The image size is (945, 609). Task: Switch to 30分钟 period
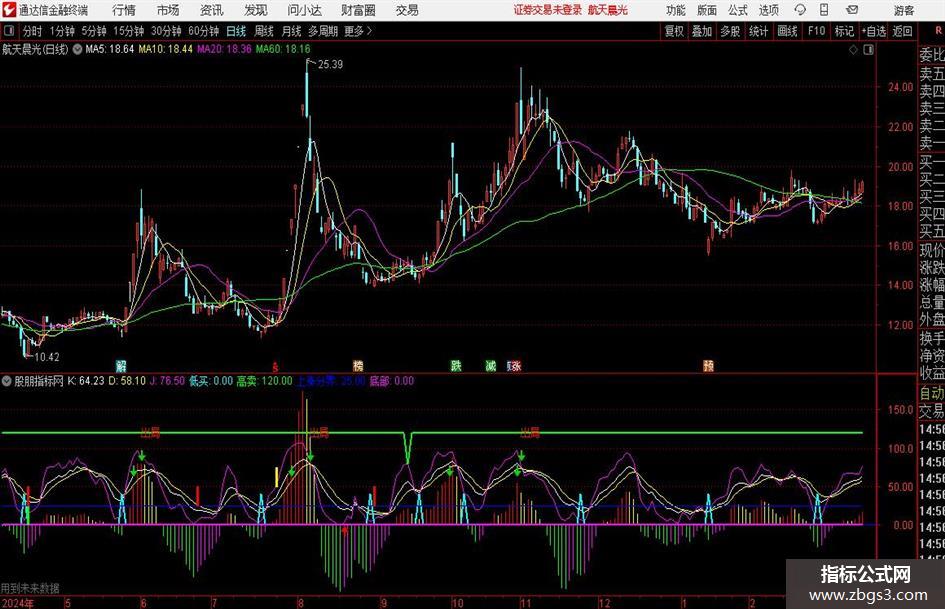point(166,31)
